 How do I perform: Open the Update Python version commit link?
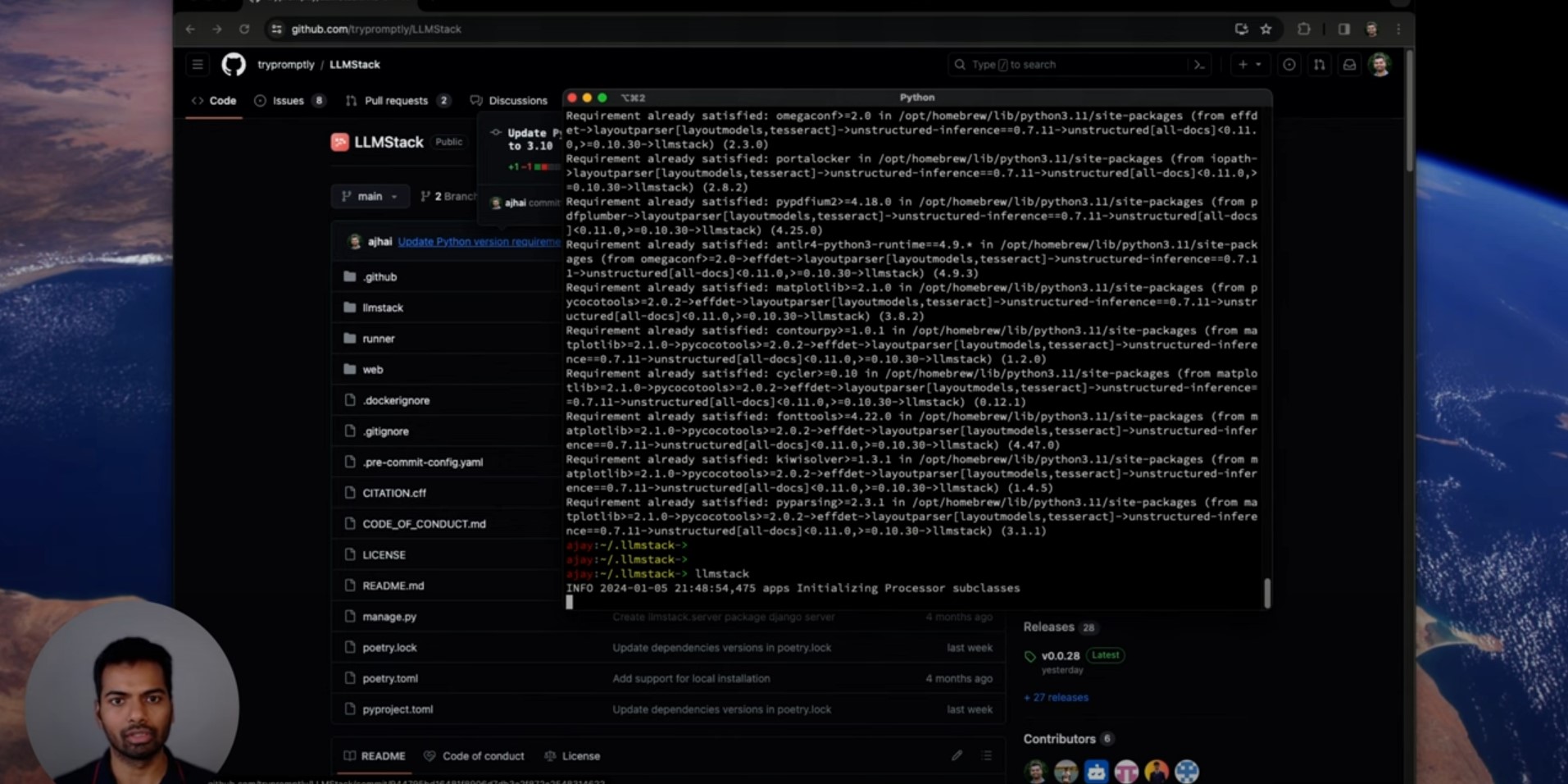click(479, 241)
